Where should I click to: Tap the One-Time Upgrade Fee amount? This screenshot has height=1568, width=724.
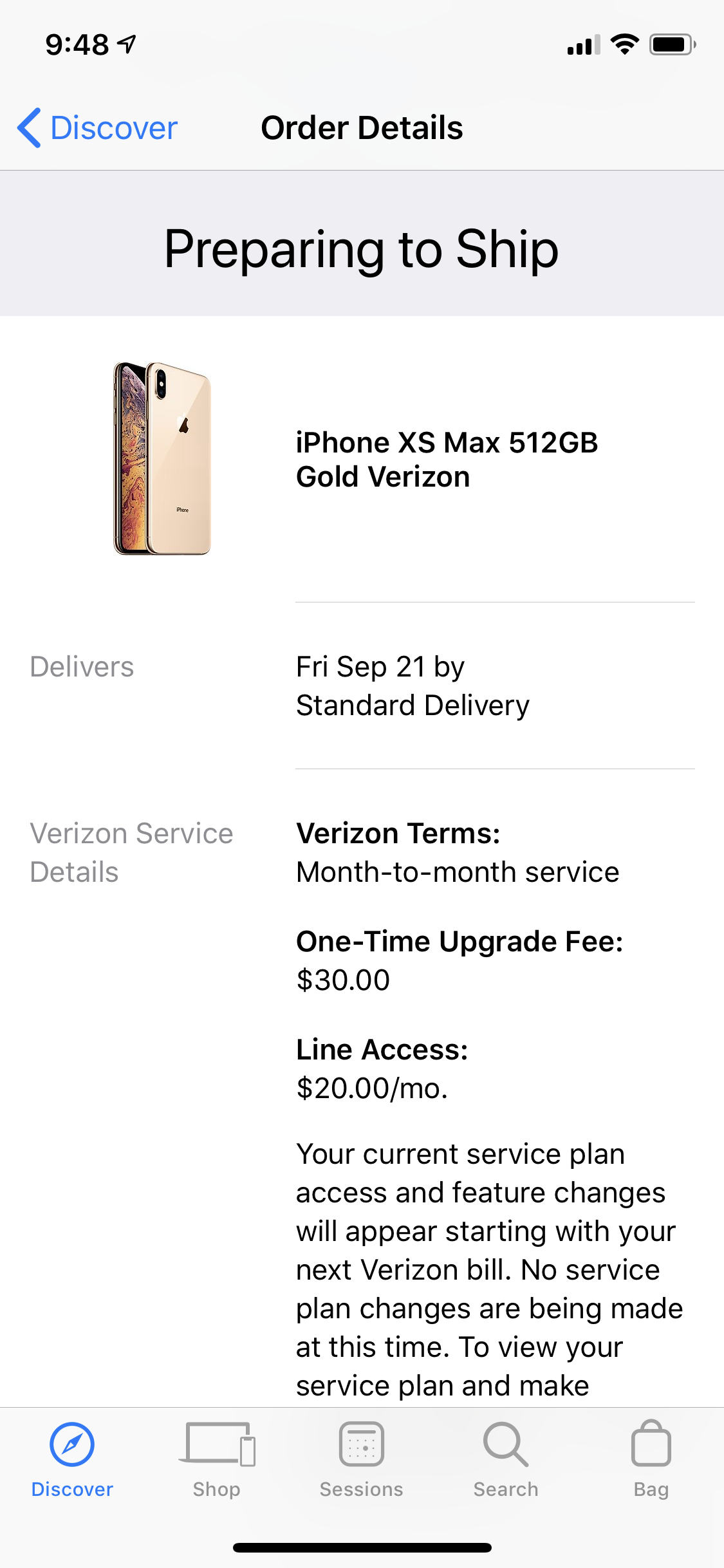tap(343, 980)
